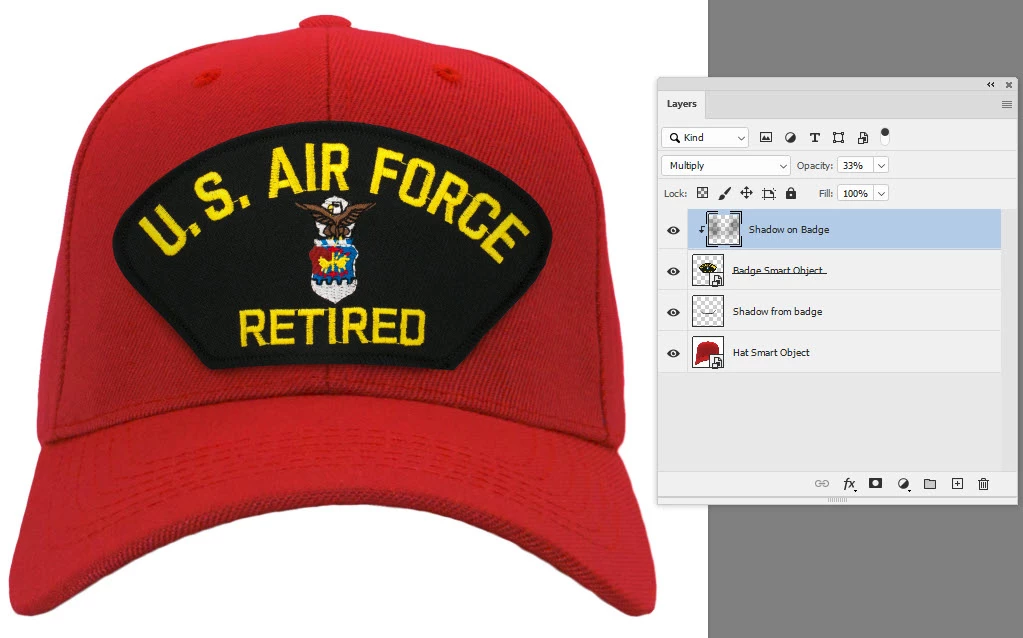Viewport: 1023px width, 638px height.
Task: Create a new layer
Action: pyautogui.click(x=957, y=483)
